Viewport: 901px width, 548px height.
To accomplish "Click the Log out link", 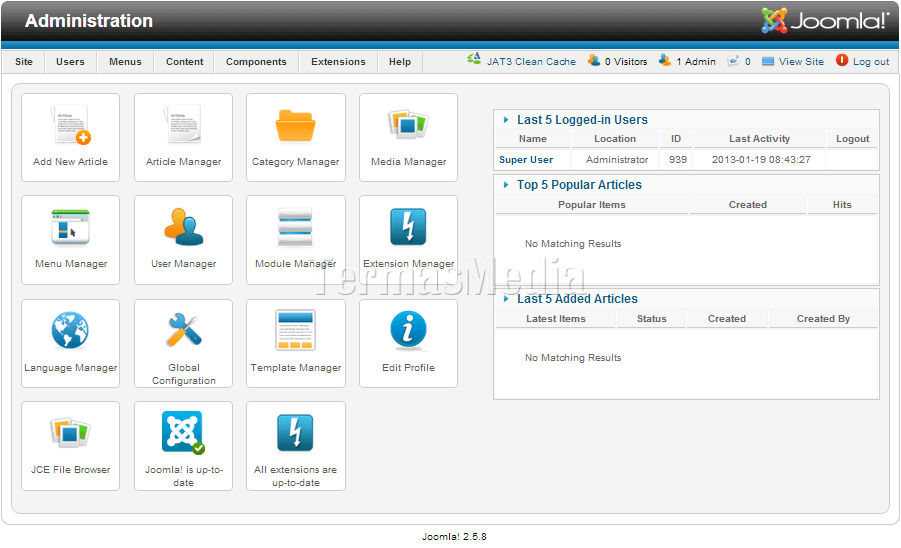I will [x=871, y=62].
